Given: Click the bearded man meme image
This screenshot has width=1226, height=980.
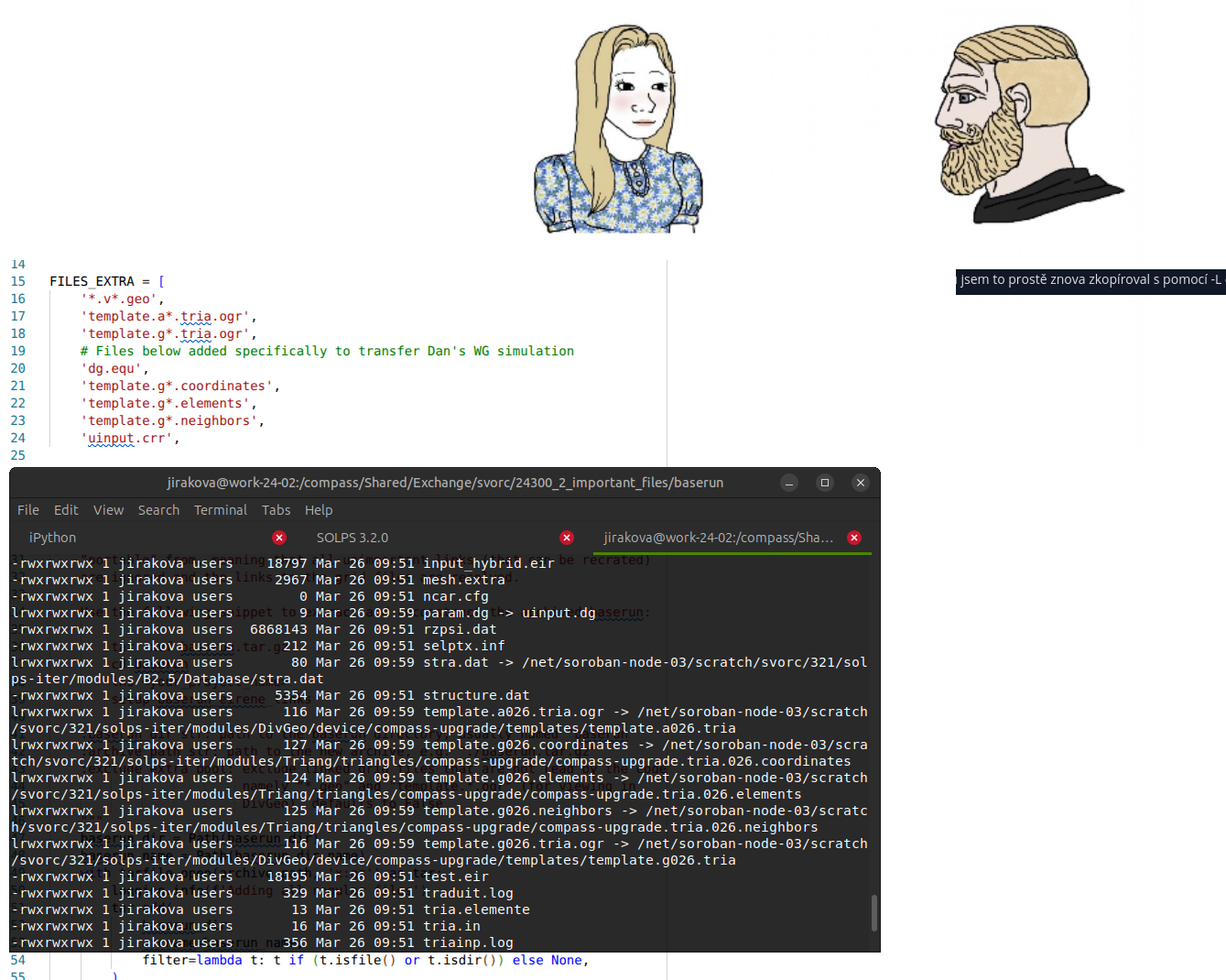Looking at the screenshot, I should (x=1028, y=124).
